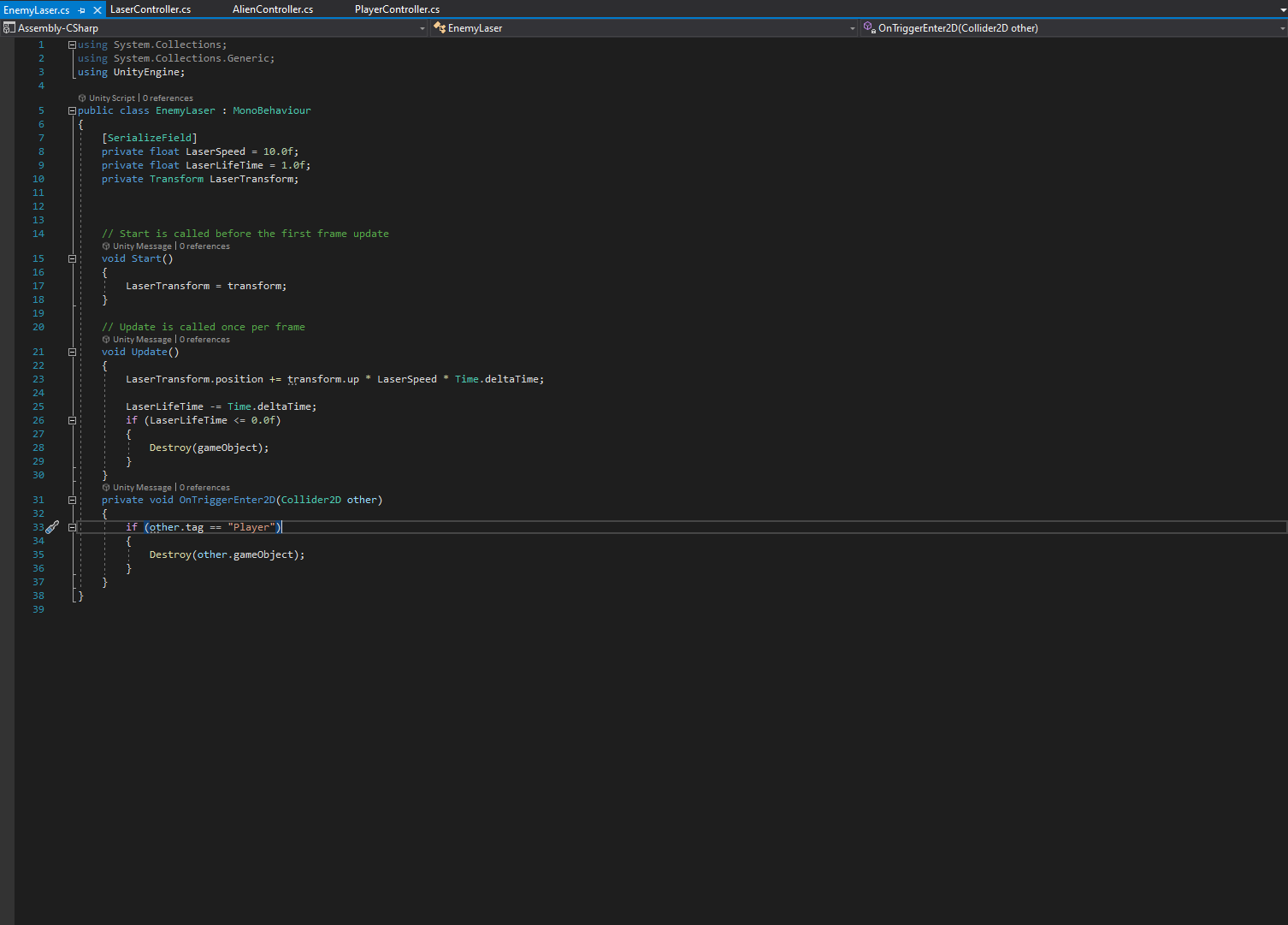
Task: Collapse the Update() method
Action: (x=72, y=352)
